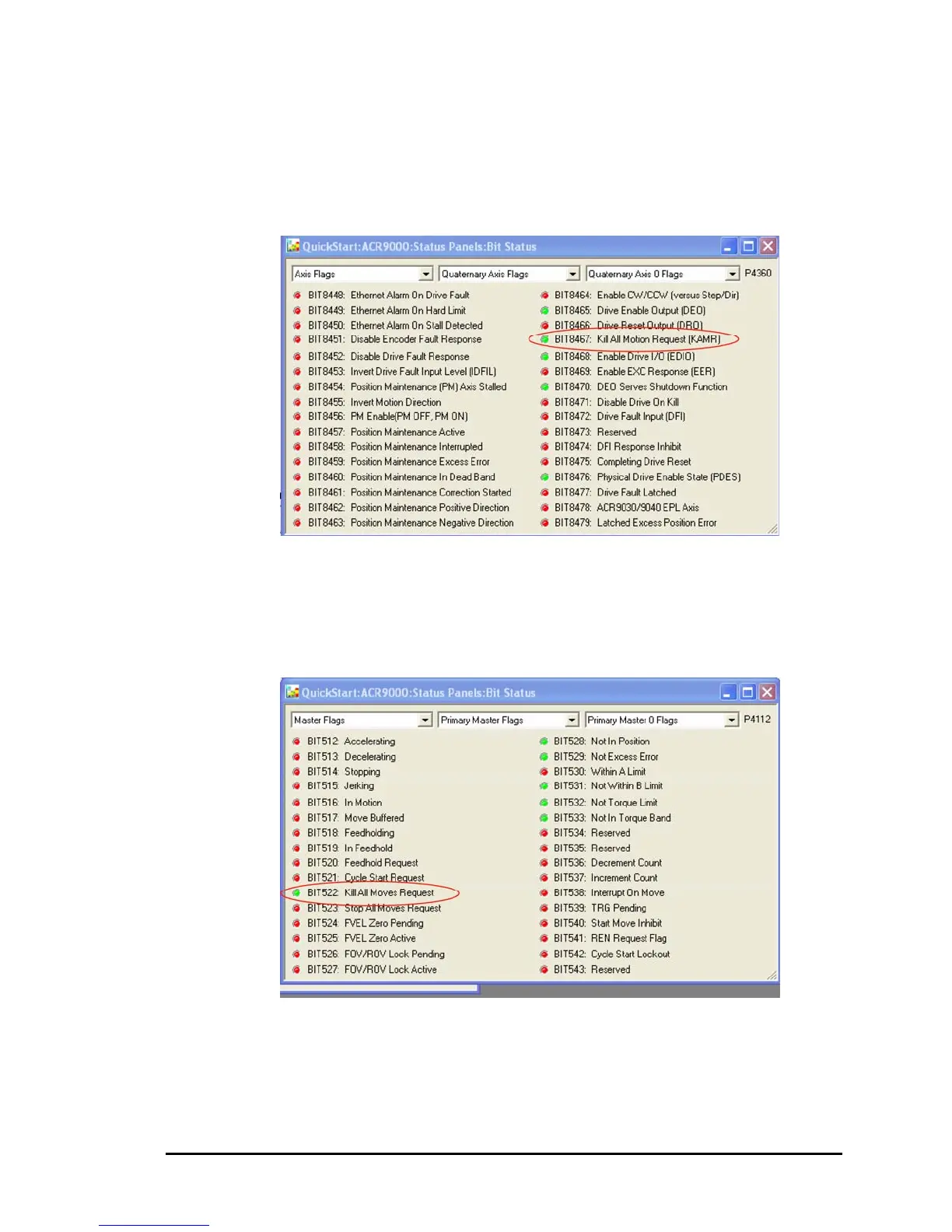Click the upper Bit Status window's title icon
952x1232 pixels.
pyautogui.click(x=292, y=246)
